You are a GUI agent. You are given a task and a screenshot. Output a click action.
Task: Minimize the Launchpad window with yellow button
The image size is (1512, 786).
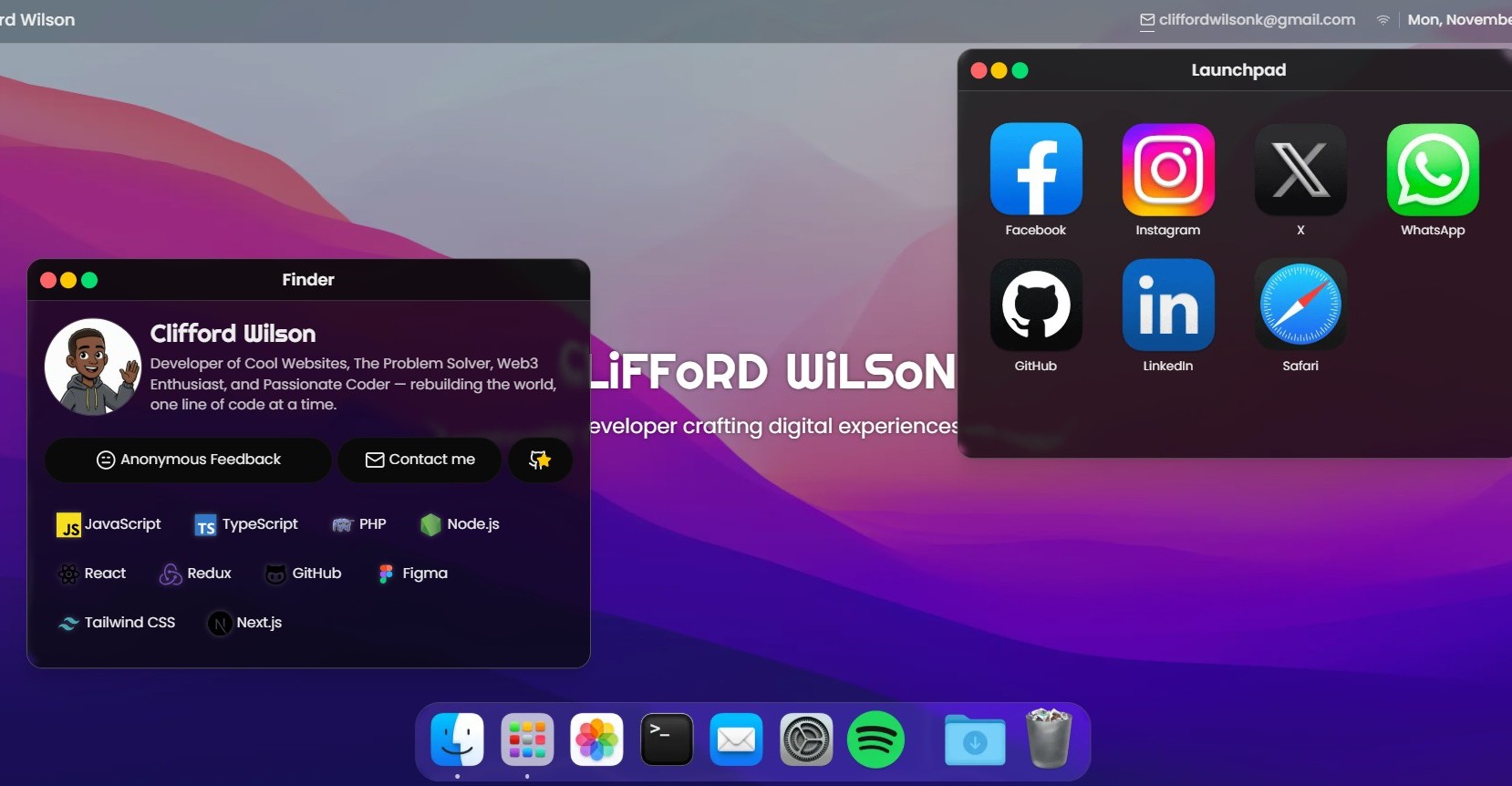tap(999, 70)
